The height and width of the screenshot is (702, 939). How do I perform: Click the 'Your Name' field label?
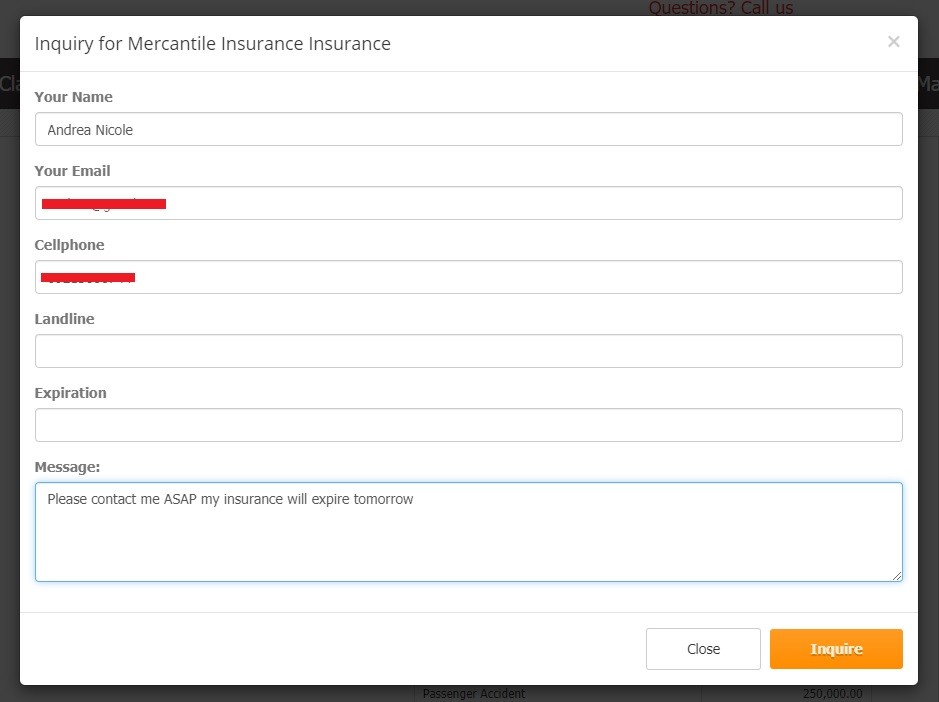click(73, 97)
